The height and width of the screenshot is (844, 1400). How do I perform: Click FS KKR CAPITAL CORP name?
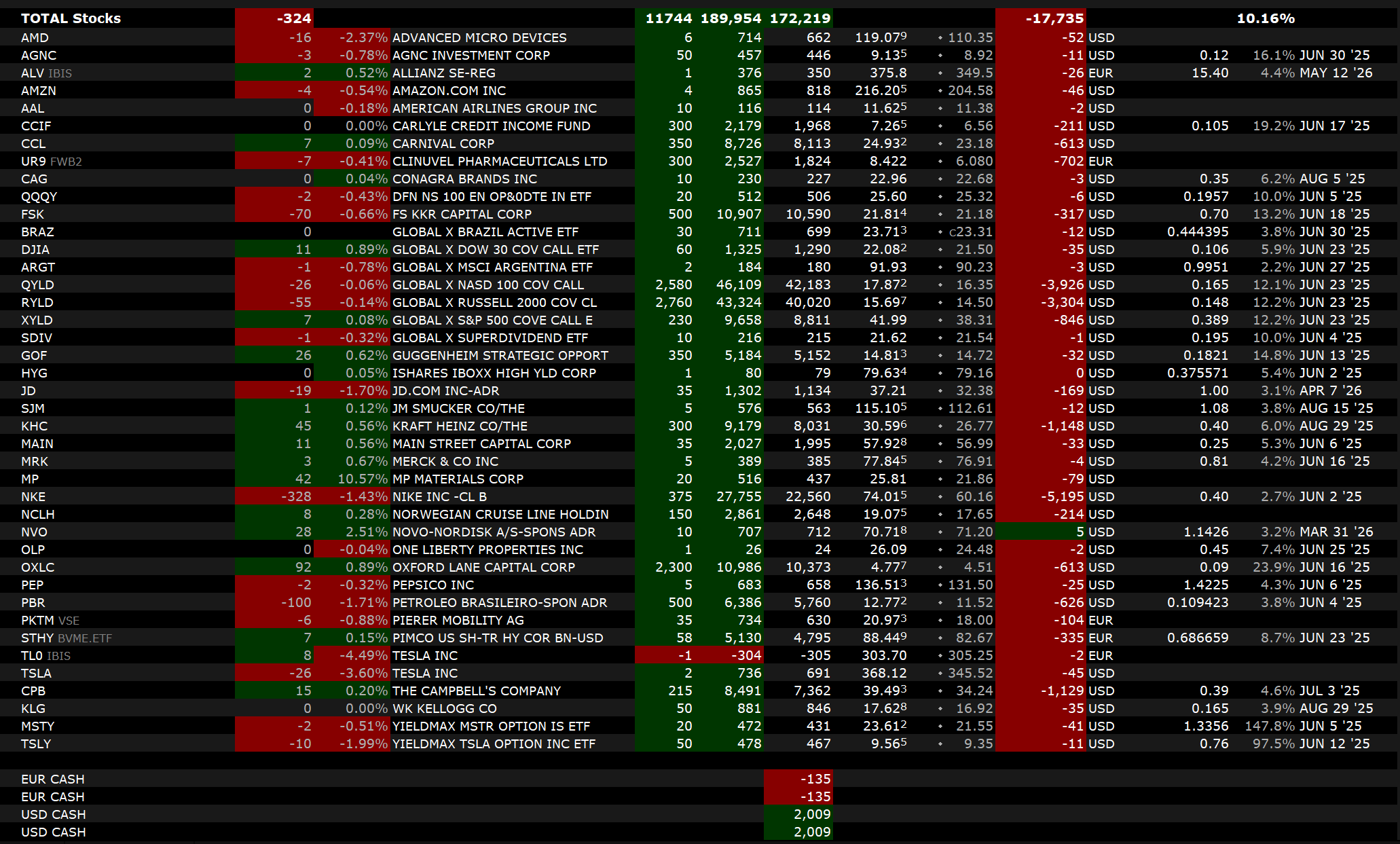462,214
